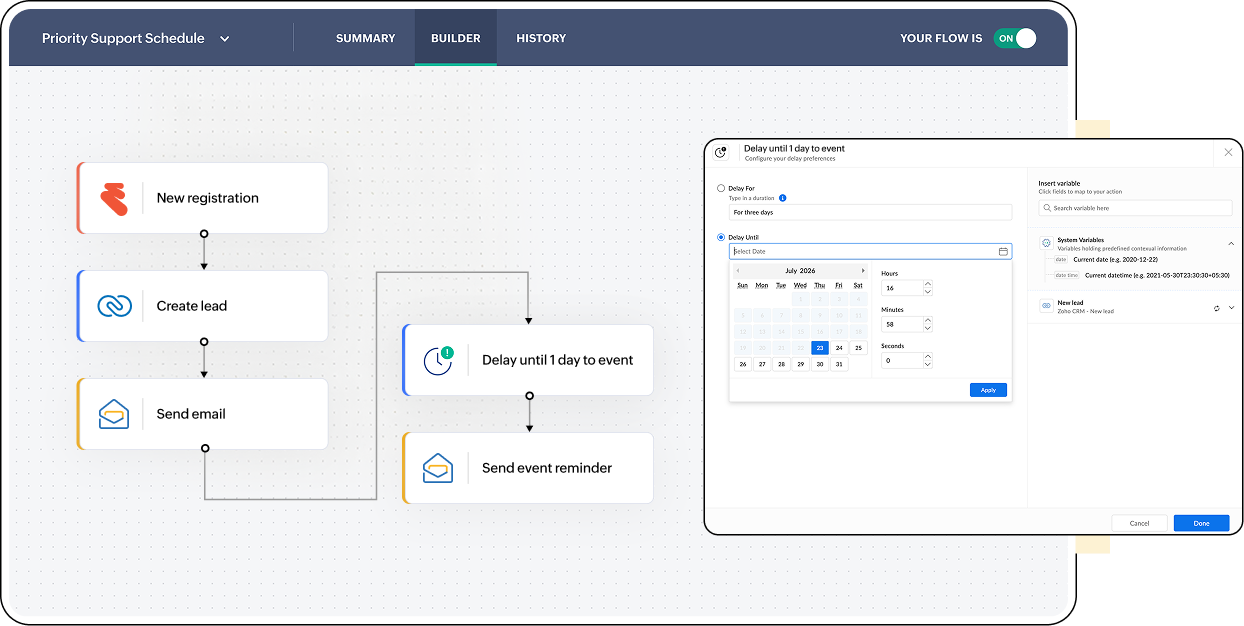The width and height of the screenshot is (1244, 626).
Task: Switch to the History tab
Action: point(541,38)
